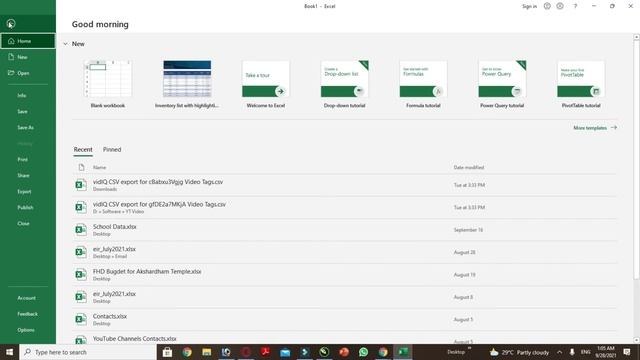640x360 pixels.
Task: Select New in the left sidebar
Action: pos(28,57)
